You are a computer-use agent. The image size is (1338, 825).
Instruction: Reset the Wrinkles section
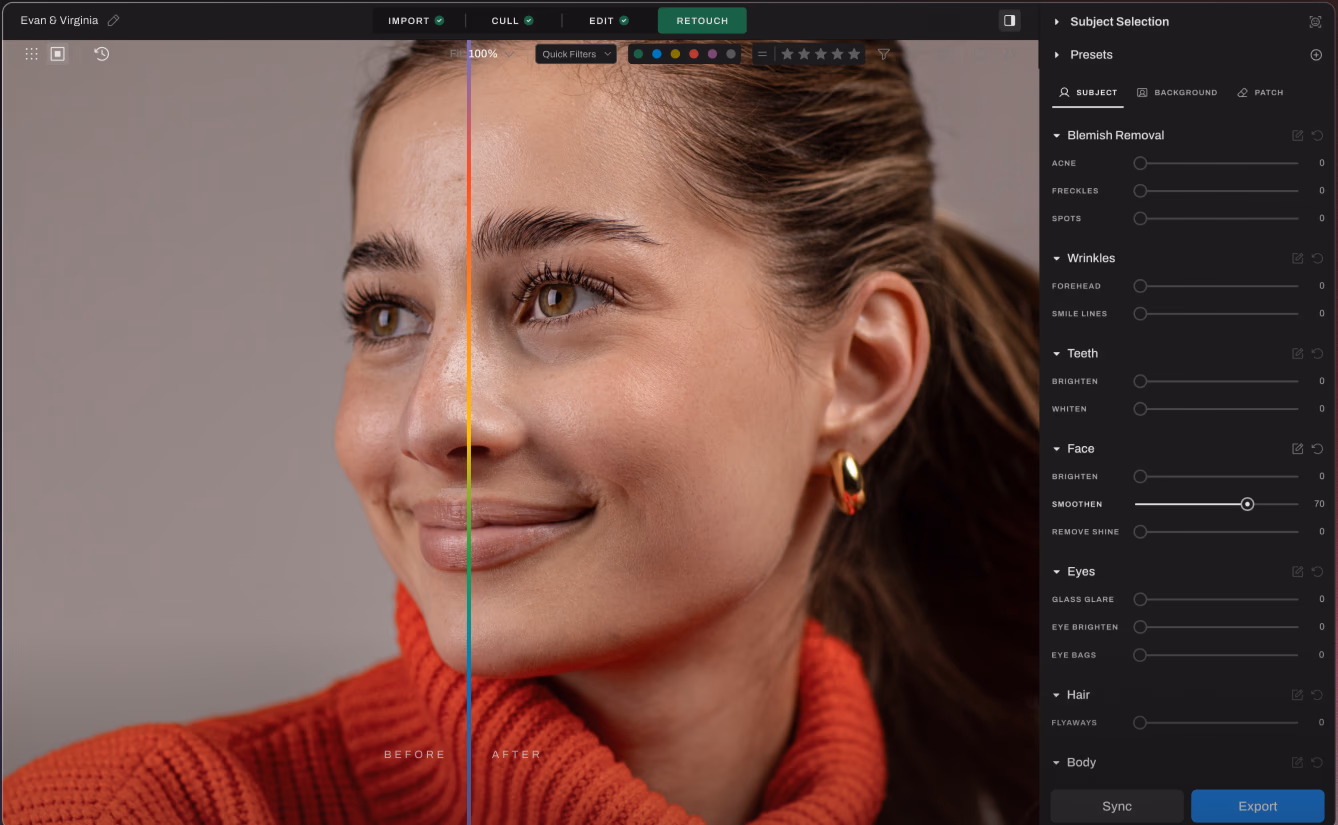[x=1317, y=258]
